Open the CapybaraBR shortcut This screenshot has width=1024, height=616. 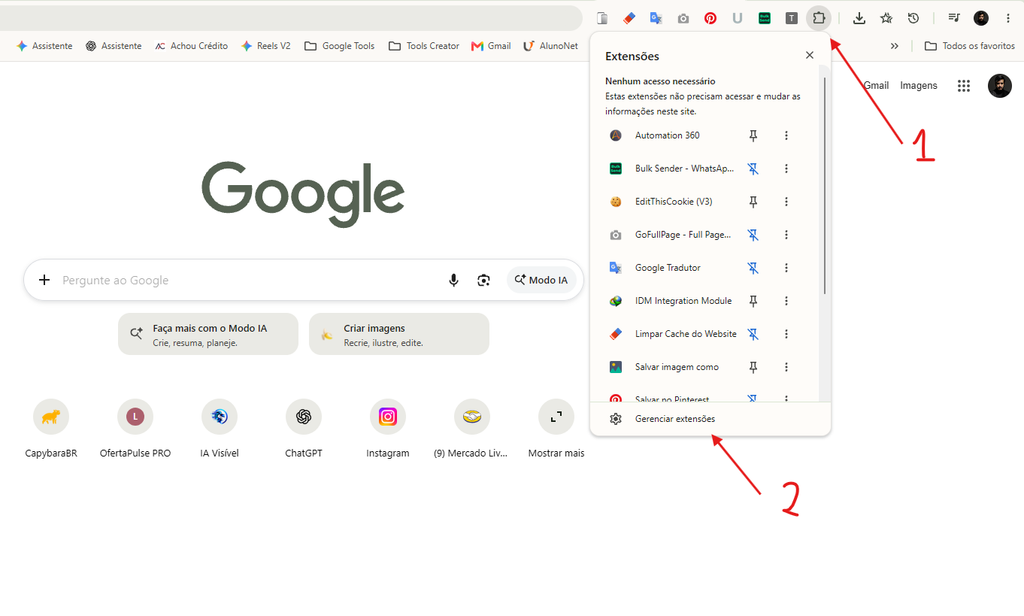pyautogui.click(x=51, y=429)
